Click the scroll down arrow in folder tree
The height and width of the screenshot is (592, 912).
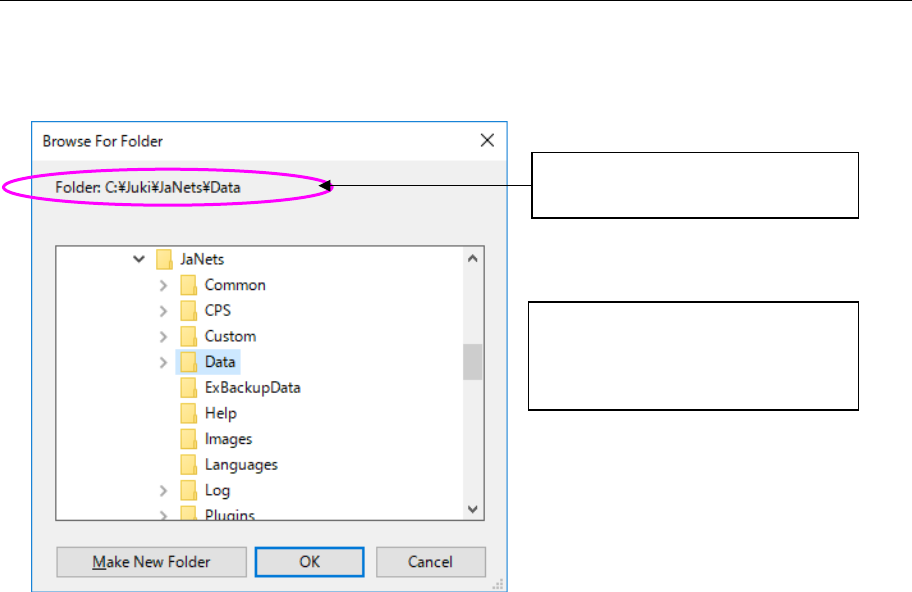[x=474, y=510]
